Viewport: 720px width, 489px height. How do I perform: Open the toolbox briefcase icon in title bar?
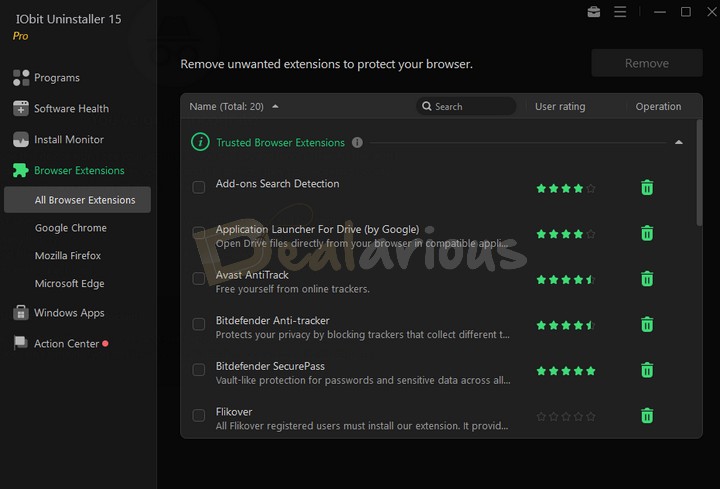[594, 11]
